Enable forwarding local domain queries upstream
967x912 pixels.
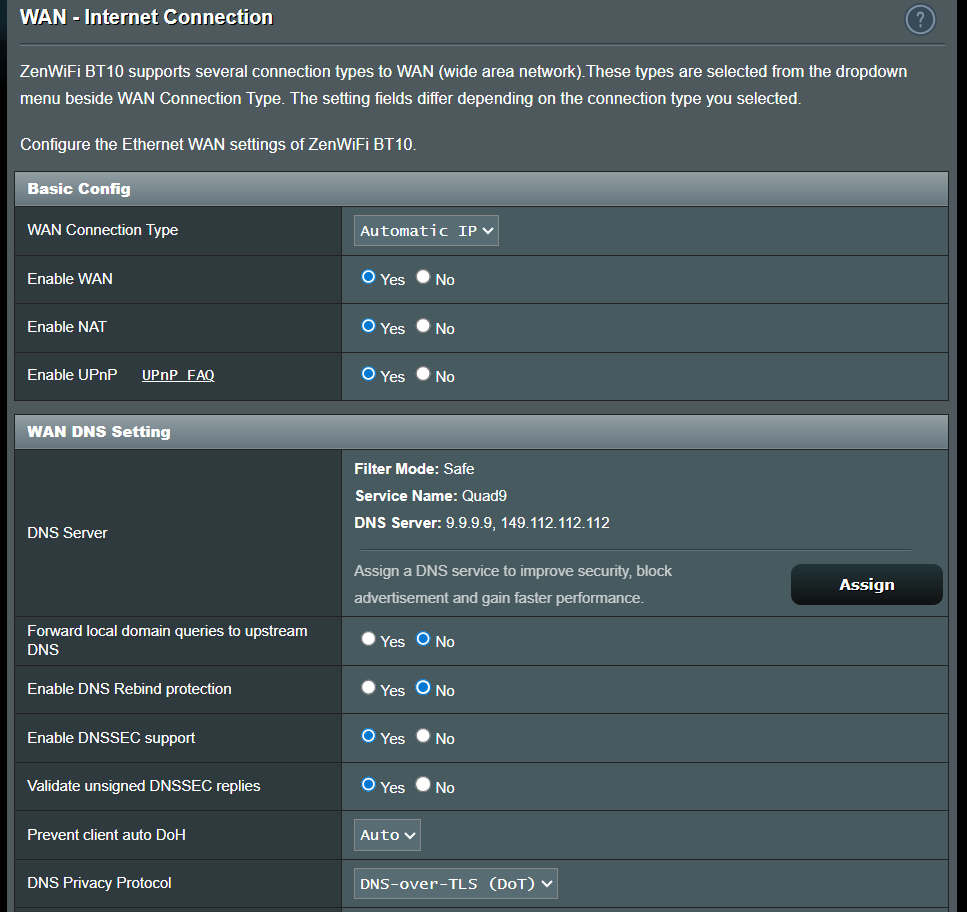tap(368, 639)
